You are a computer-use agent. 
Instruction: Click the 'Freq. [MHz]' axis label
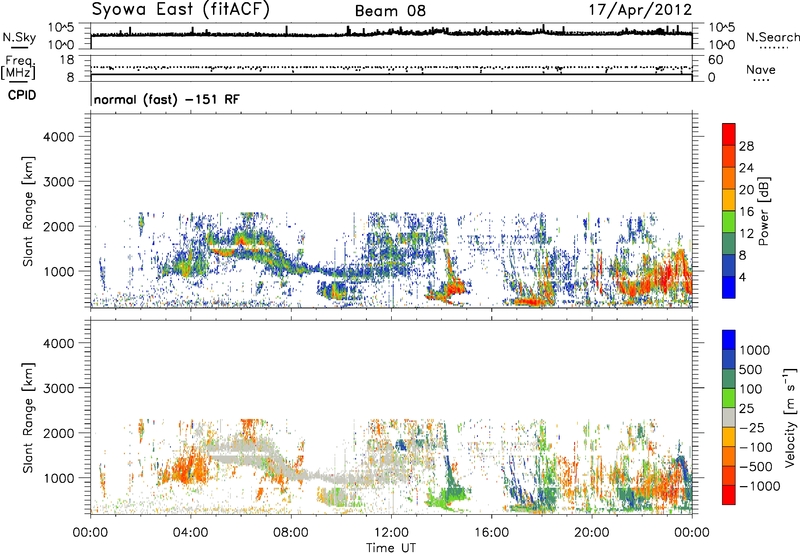pyautogui.click(x=18, y=67)
